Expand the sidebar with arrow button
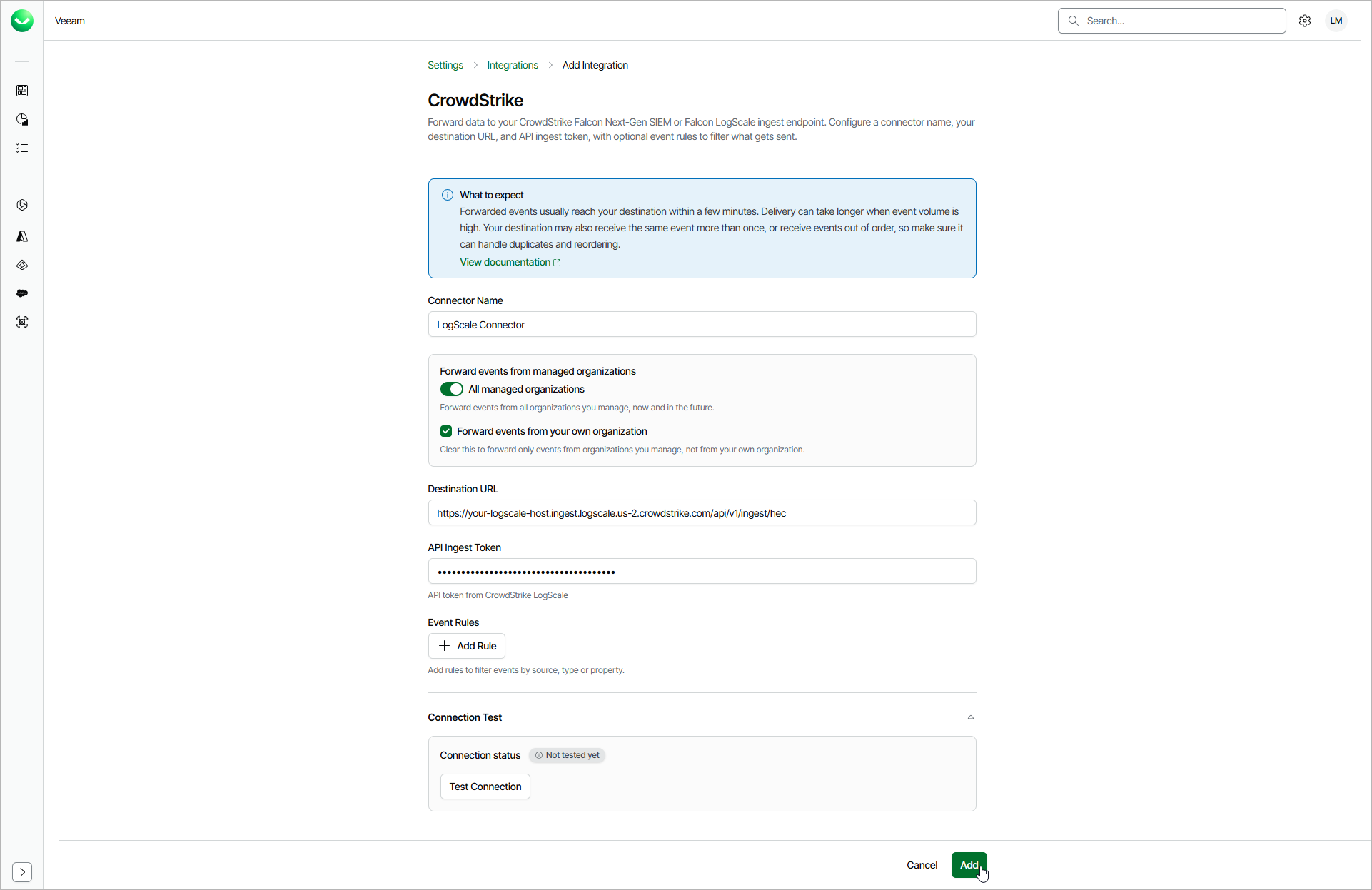1372x890 pixels. click(22, 871)
